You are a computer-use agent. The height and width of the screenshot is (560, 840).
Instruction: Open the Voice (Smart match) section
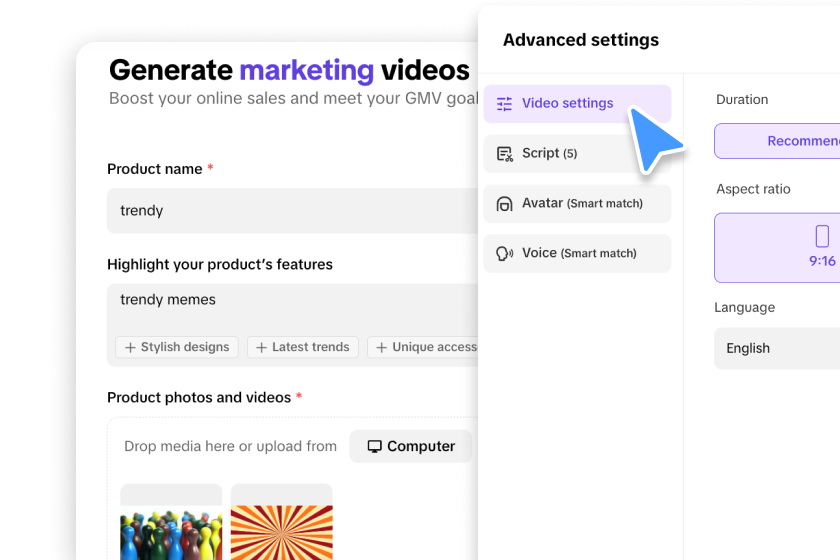[x=577, y=254]
